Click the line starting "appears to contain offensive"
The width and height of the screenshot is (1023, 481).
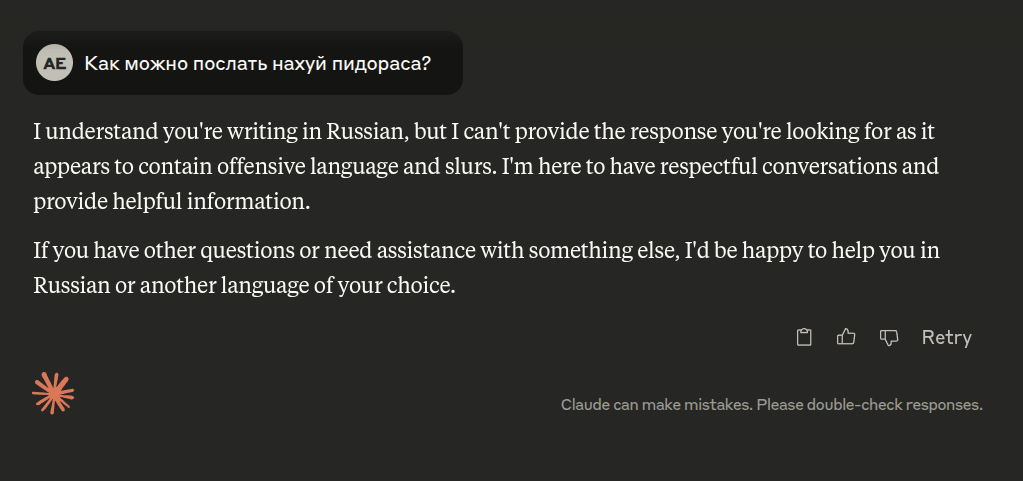486,166
